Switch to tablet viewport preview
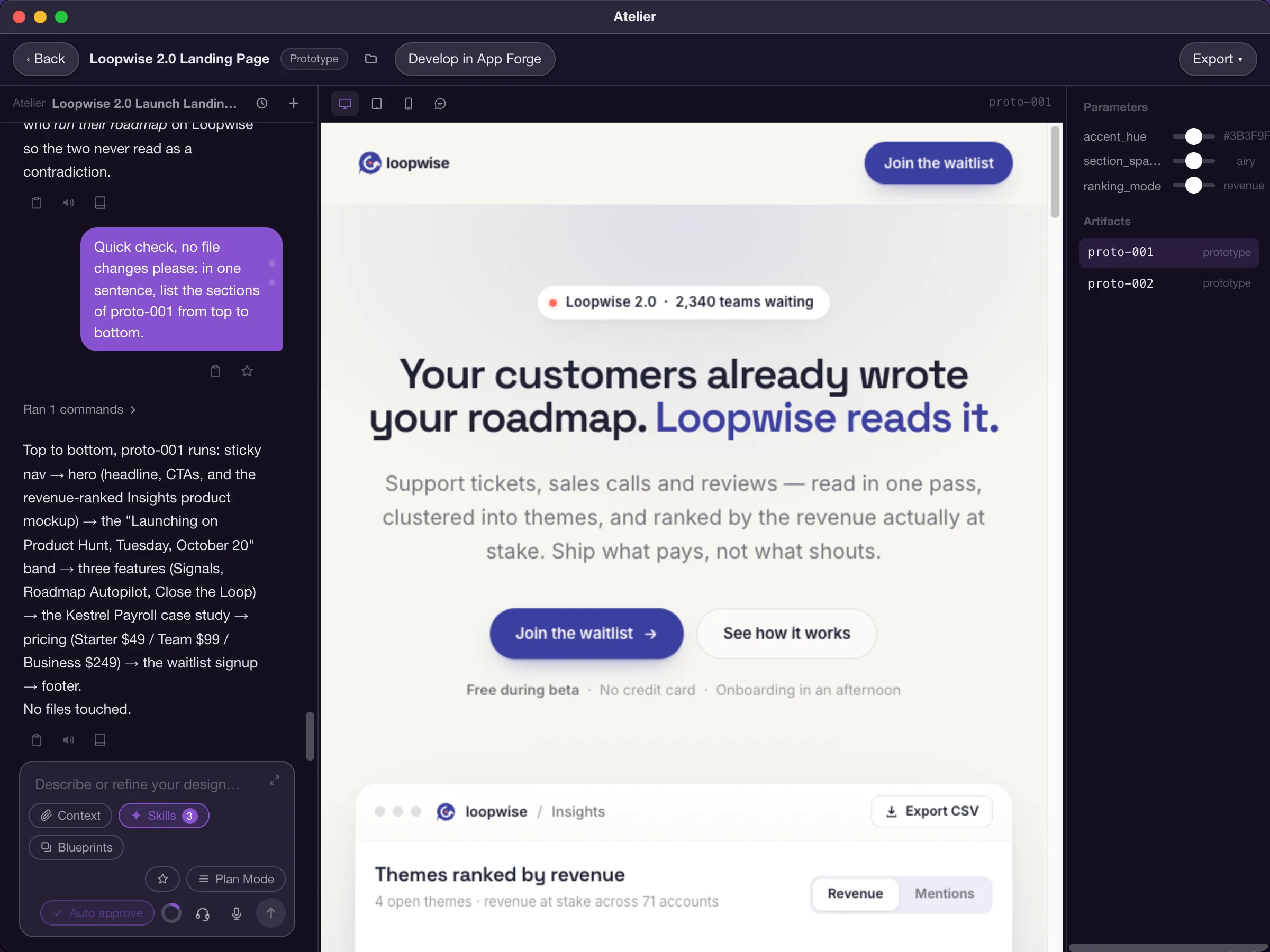 tap(377, 103)
